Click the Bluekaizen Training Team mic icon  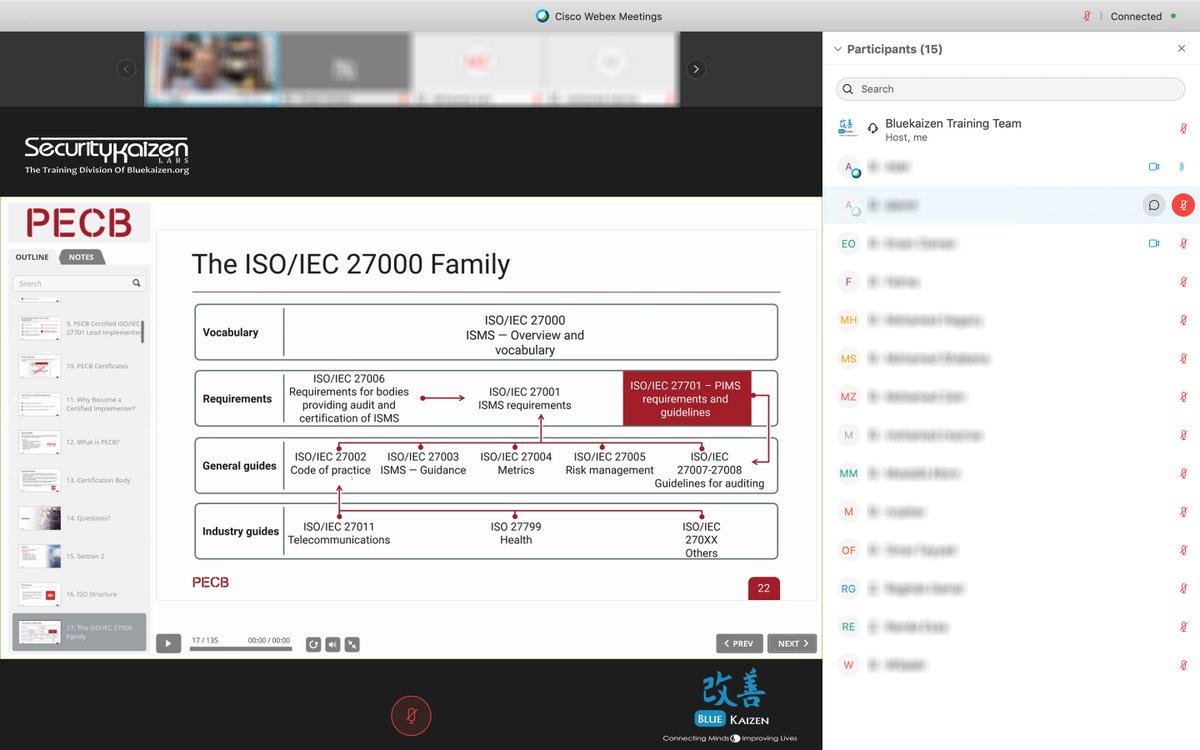(1183, 129)
